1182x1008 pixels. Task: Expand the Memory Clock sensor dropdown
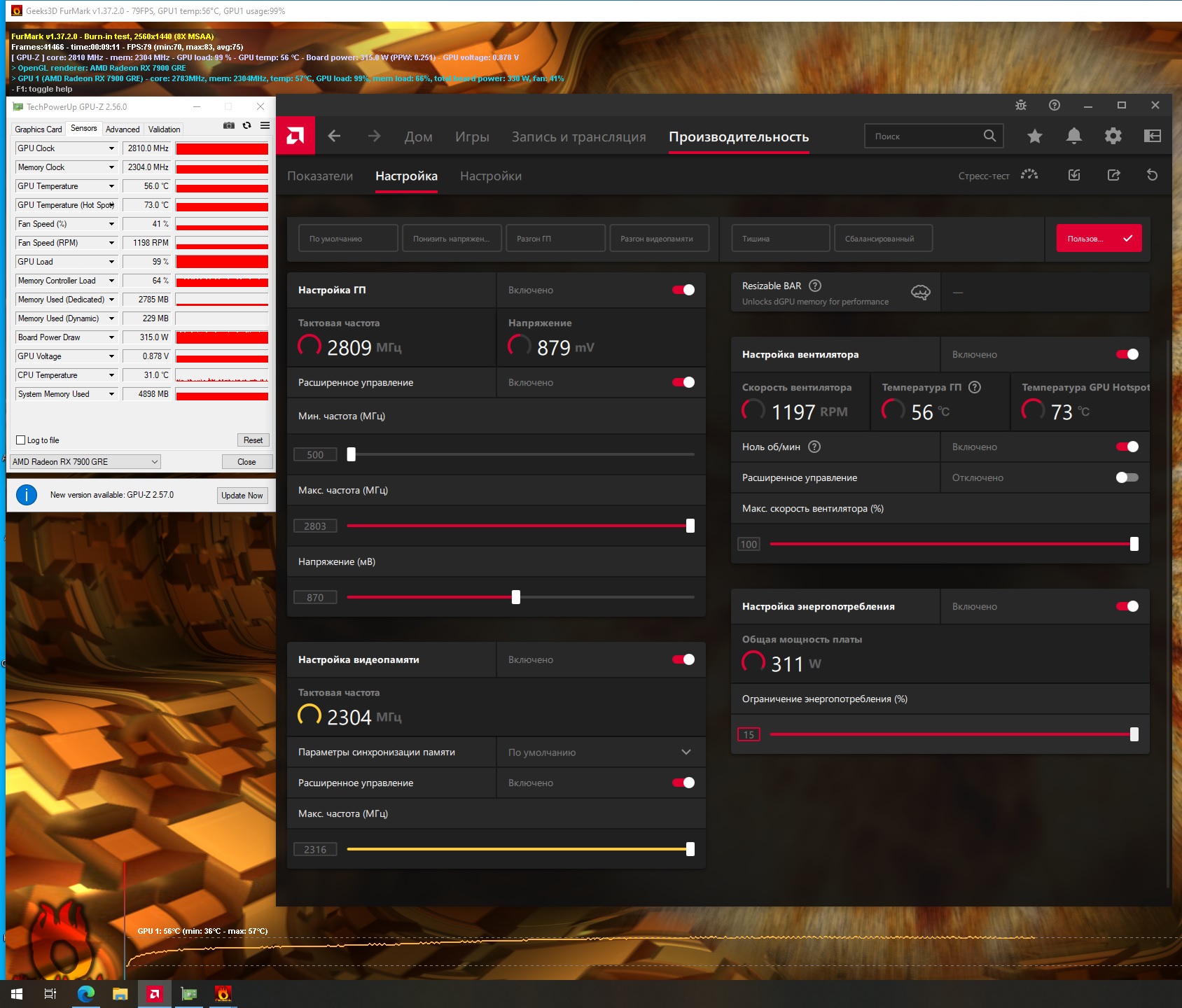click(x=111, y=167)
